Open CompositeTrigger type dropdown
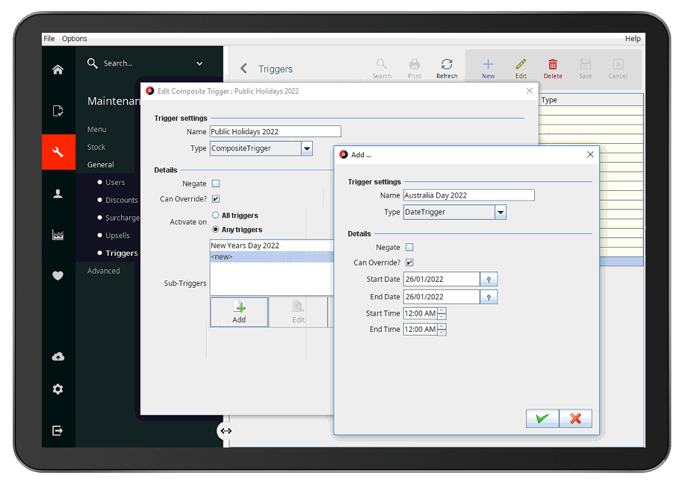Image resolution: width=688 pixels, height=490 pixels. coord(307,148)
